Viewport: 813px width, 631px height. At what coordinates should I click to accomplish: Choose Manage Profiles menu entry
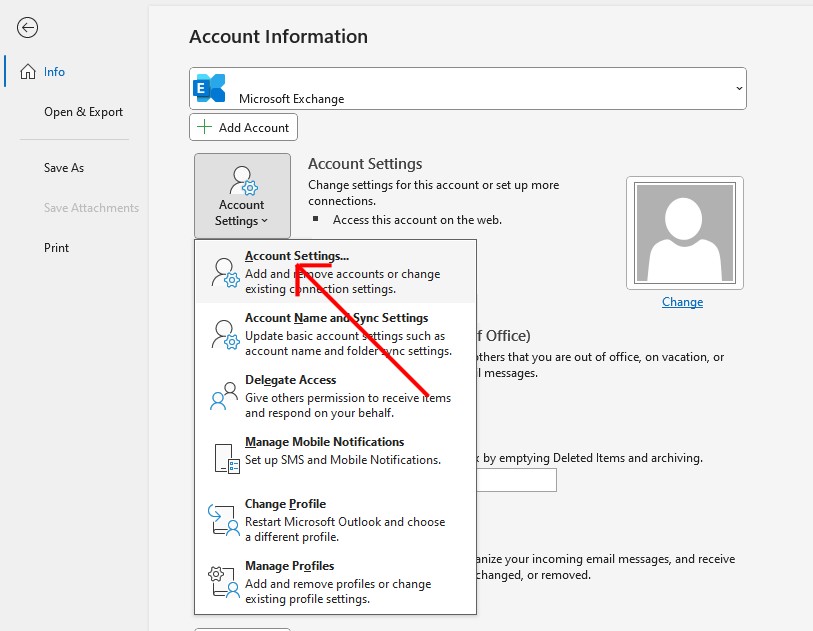pyautogui.click(x=335, y=582)
